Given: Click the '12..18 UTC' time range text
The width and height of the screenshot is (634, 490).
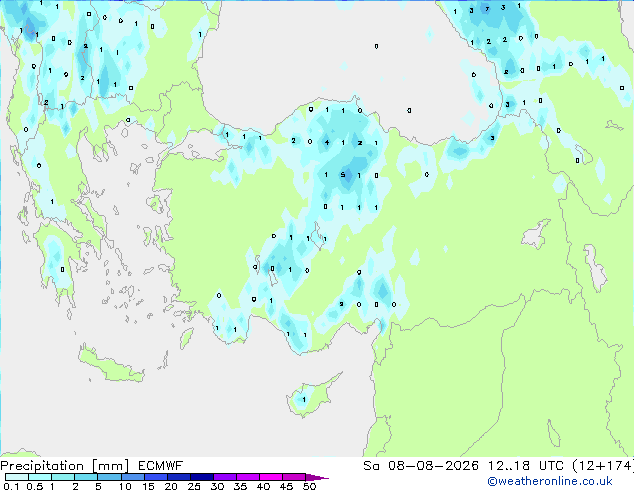Looking at the screenshot, I should (x=525, y=466).
